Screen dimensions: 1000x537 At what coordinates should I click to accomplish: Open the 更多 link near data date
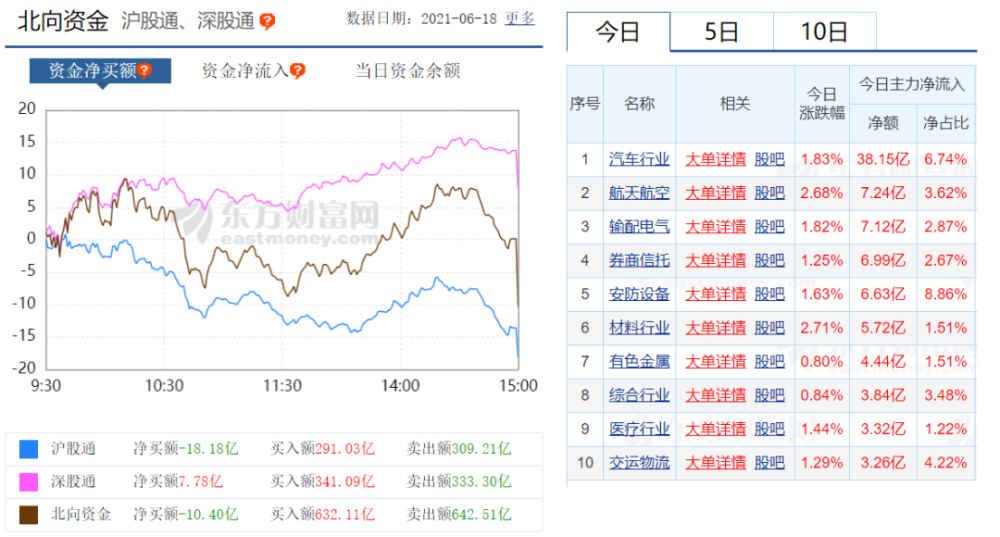(520, 18)
